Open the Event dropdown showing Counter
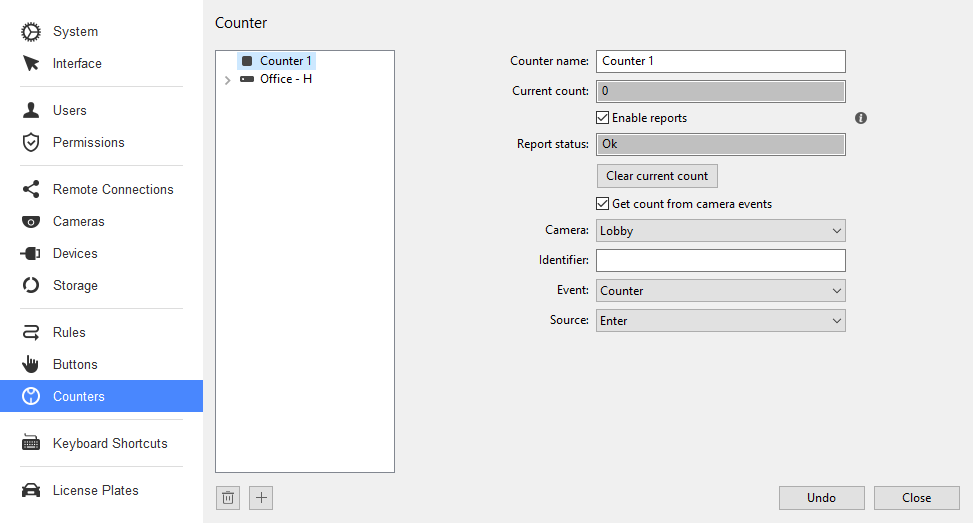Viewport: 973px width, 523px height. (720, 291)
